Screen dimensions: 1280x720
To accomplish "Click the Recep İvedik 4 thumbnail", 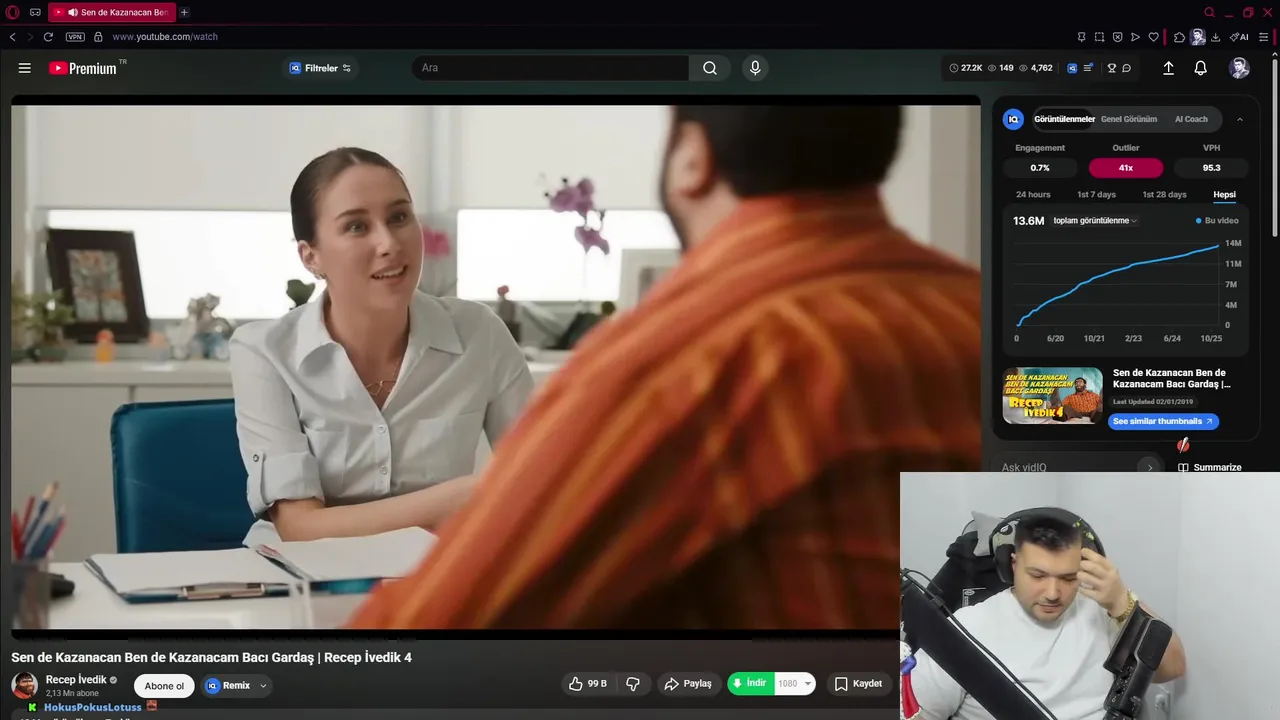I will (1053, 396).
